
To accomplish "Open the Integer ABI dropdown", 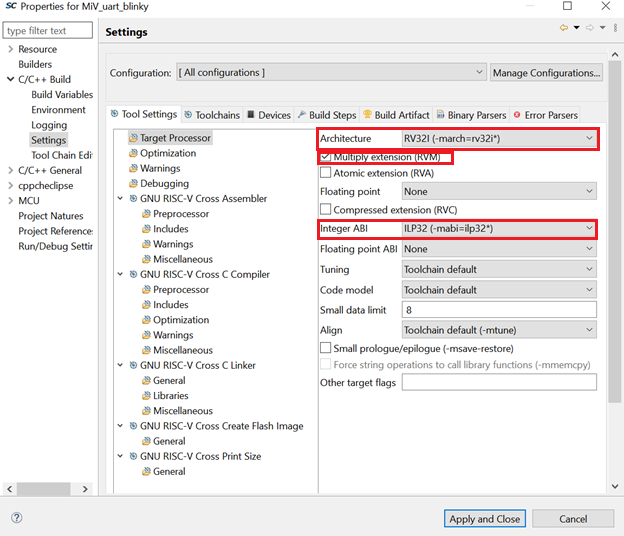I will point(498,229).
